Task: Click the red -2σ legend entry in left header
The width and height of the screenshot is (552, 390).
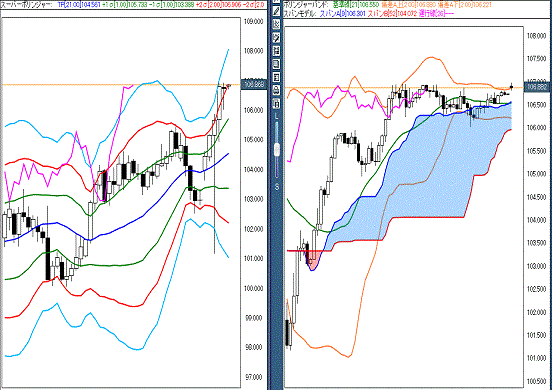Action: (x=253, y=5)
